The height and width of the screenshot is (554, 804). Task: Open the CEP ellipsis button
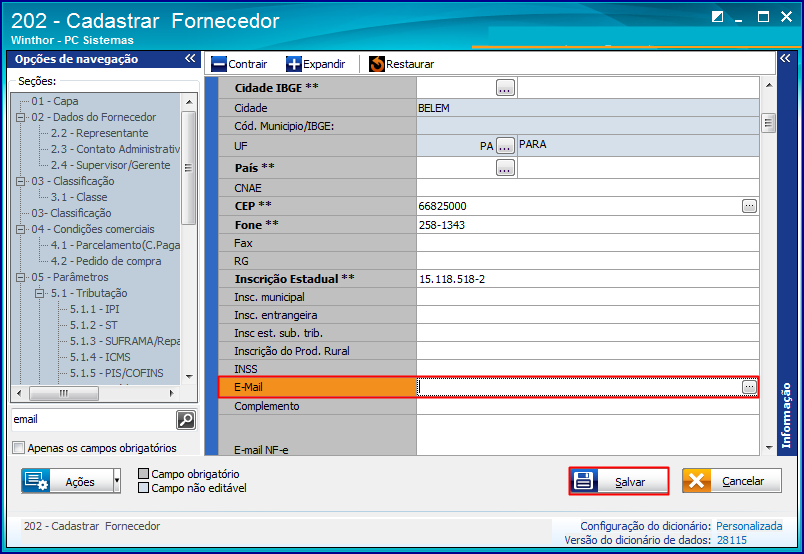click(x=749, y=206)
